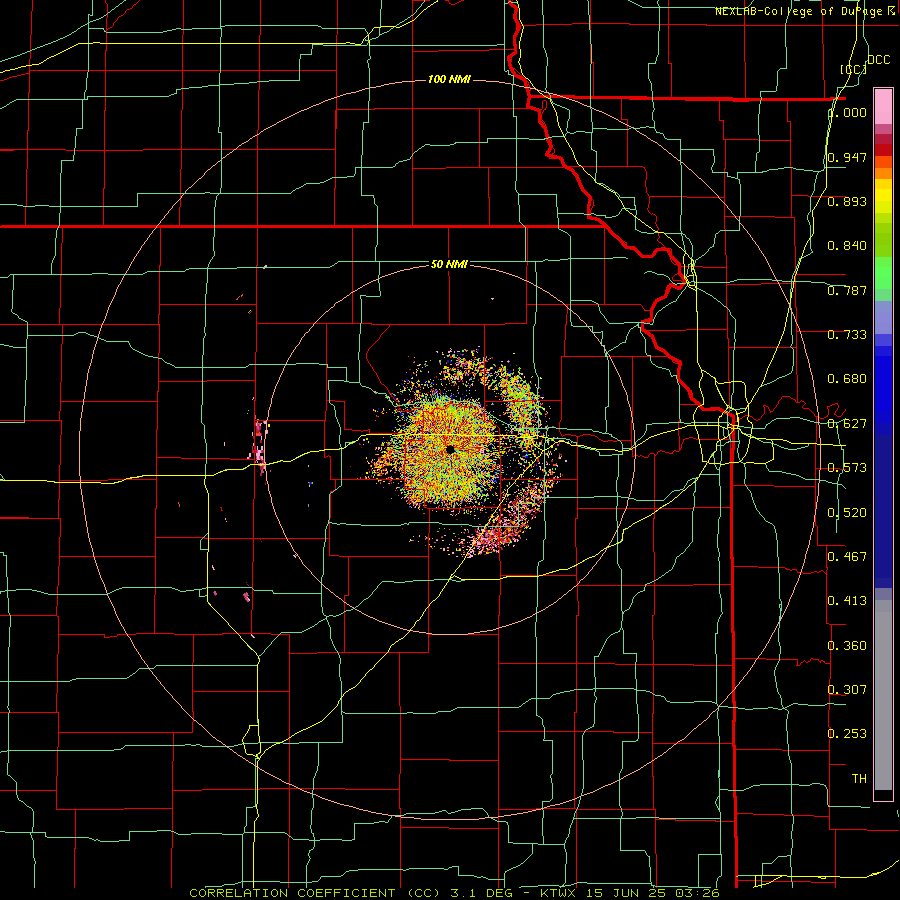Click the 0.520 legend value
This screenshot has height=900, width=900.
(847, 513)
